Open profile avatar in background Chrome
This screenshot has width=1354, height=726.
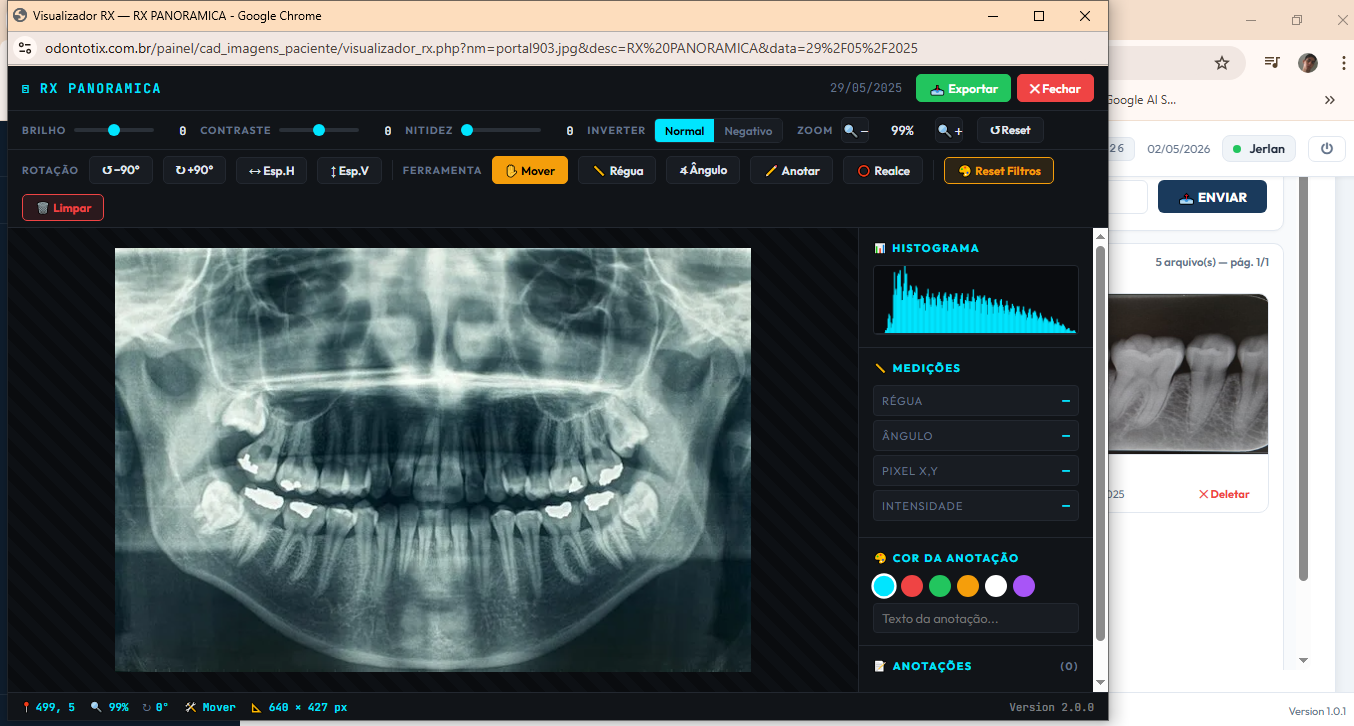tap(1308, 63)
